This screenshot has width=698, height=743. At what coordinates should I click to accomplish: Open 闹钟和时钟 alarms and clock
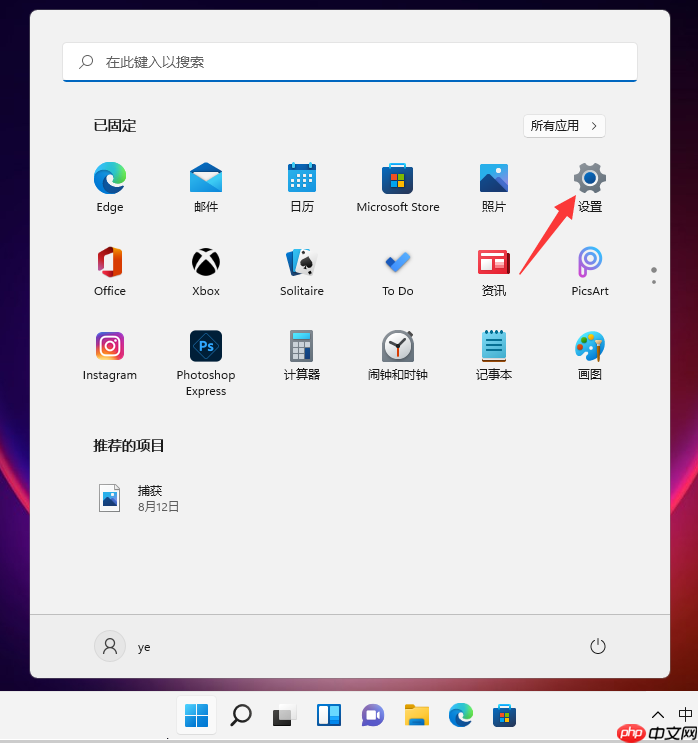coord(398,356)
